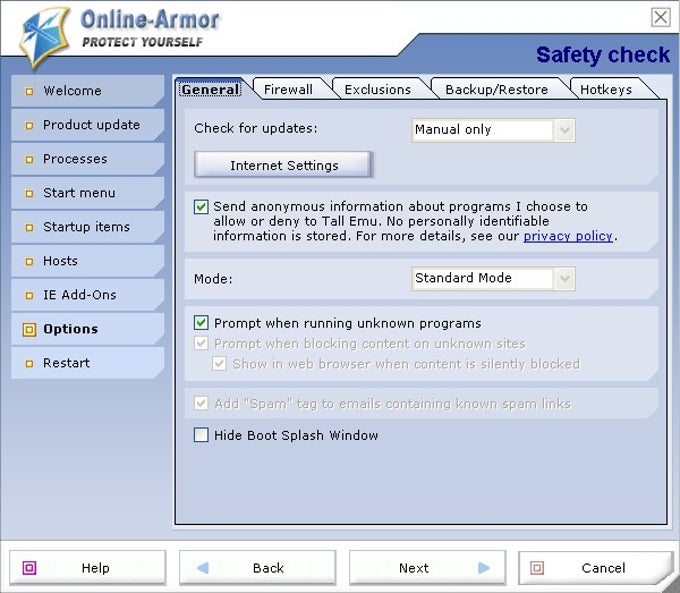
Task: Click the purple square icon on Help button
Action: 29,567
